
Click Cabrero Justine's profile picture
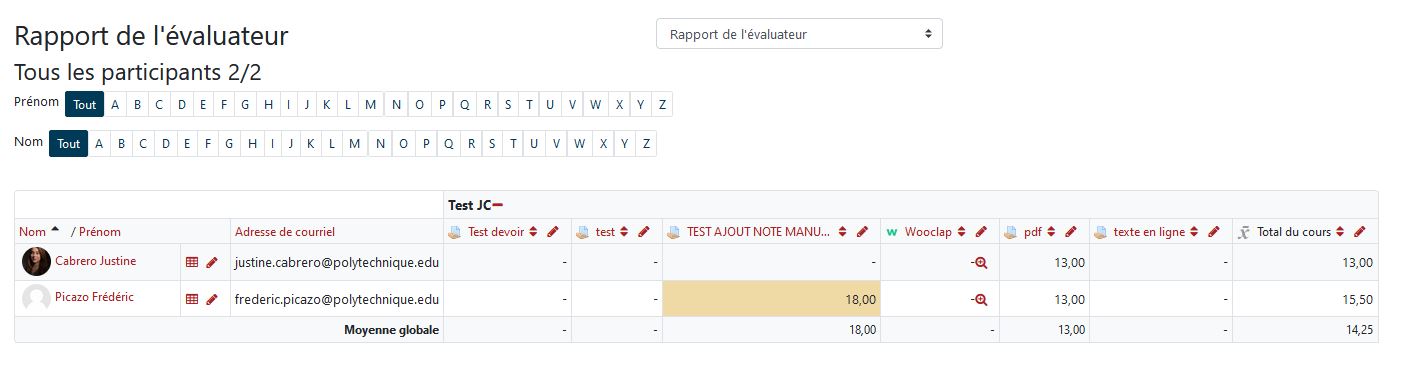[x=36, y=262]
